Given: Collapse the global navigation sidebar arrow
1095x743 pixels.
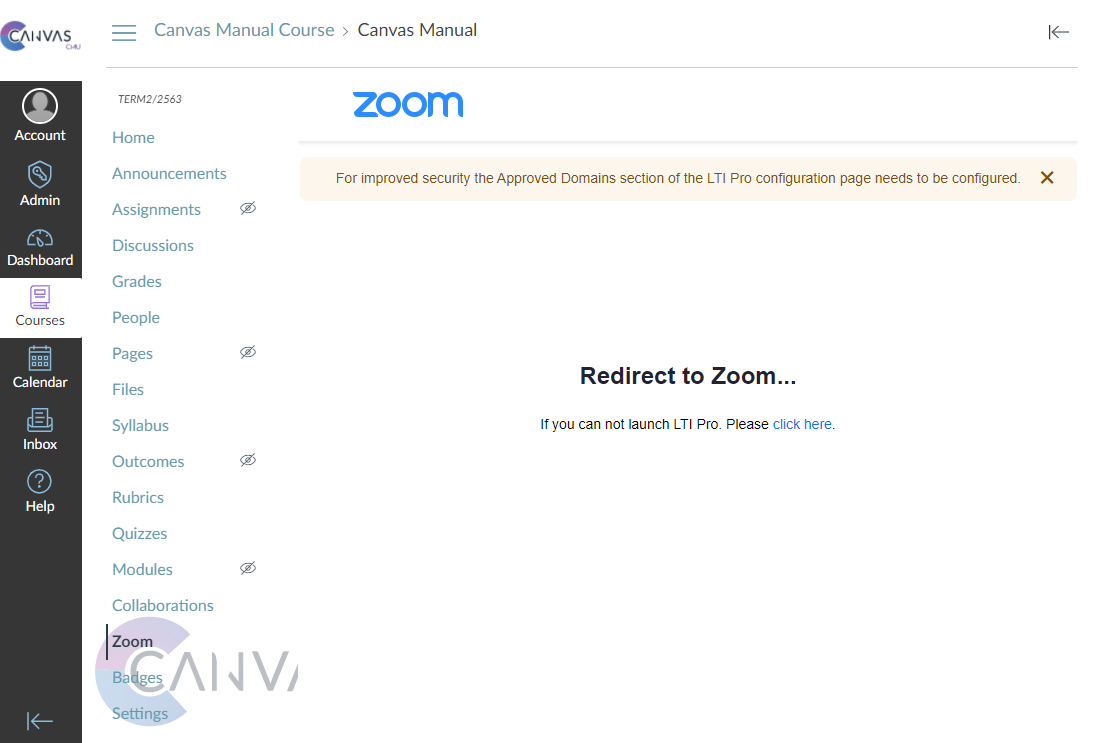Looking at the screenshot, I should coord(40,721).
